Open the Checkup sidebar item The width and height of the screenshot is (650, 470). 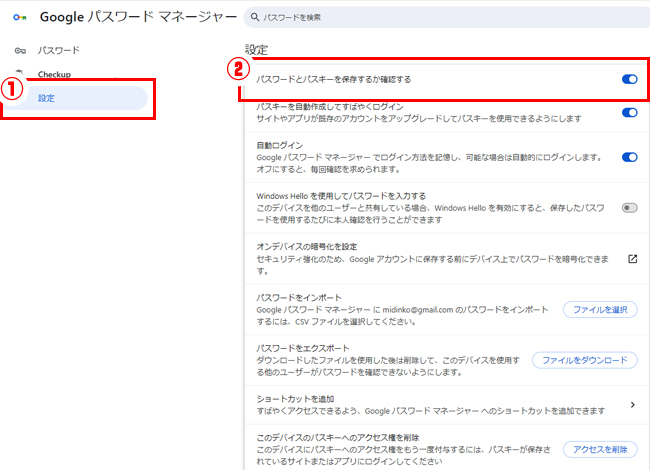pos(54,74)
